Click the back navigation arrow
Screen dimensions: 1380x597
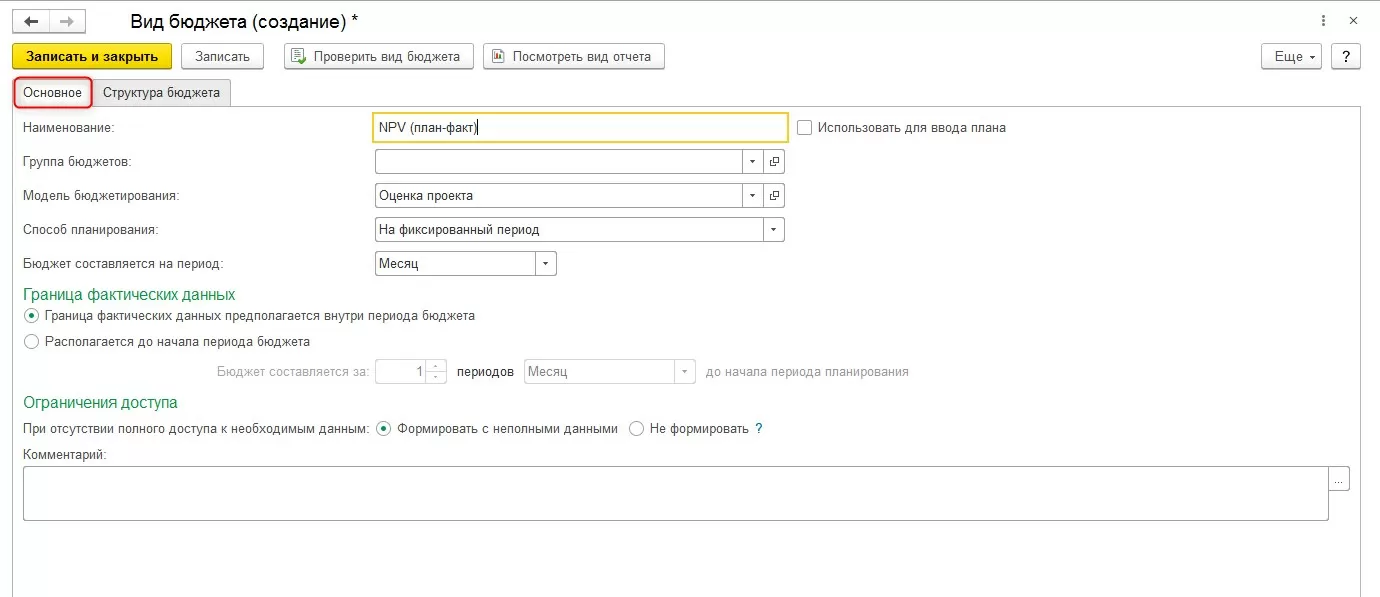30,21
